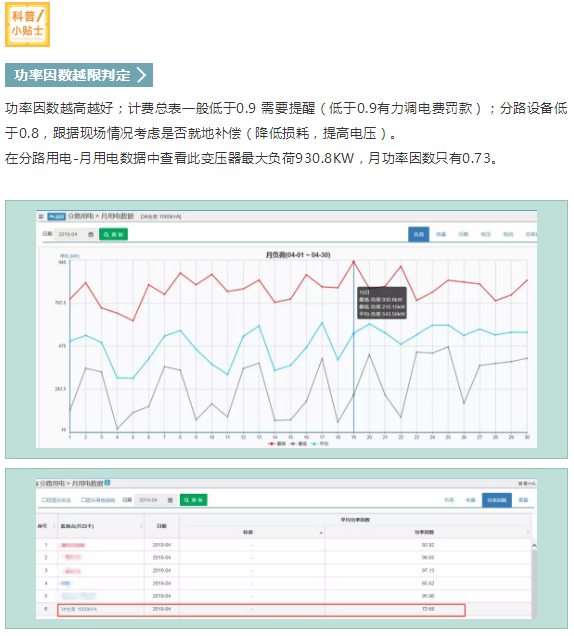Open calendar icon in lower date field
Image resolution: width=574 pixels, height=636 pixels.
170,500
